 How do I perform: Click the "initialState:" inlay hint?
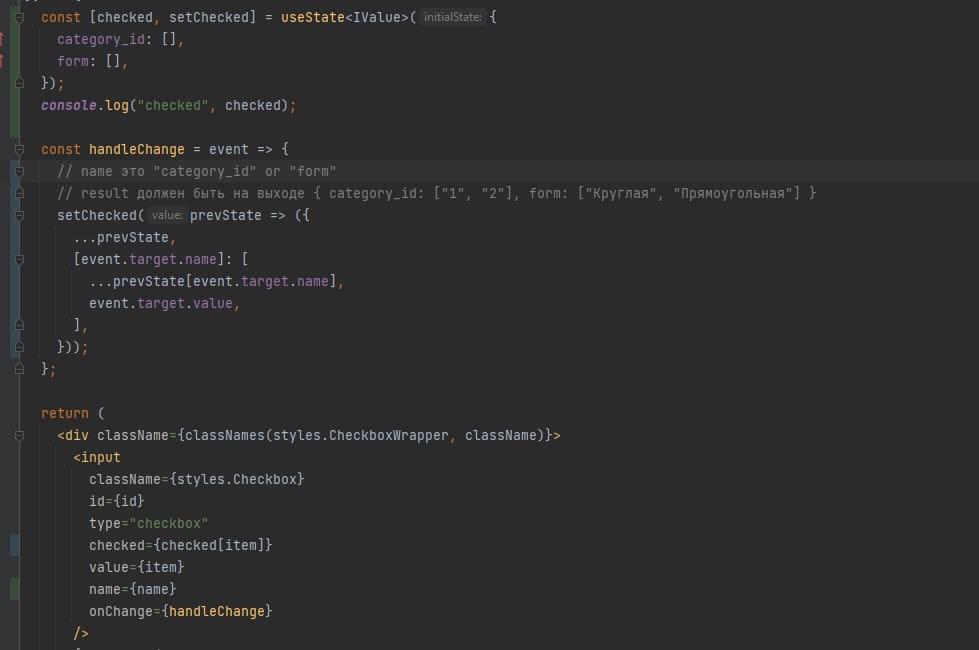click(x=453, y=17)
